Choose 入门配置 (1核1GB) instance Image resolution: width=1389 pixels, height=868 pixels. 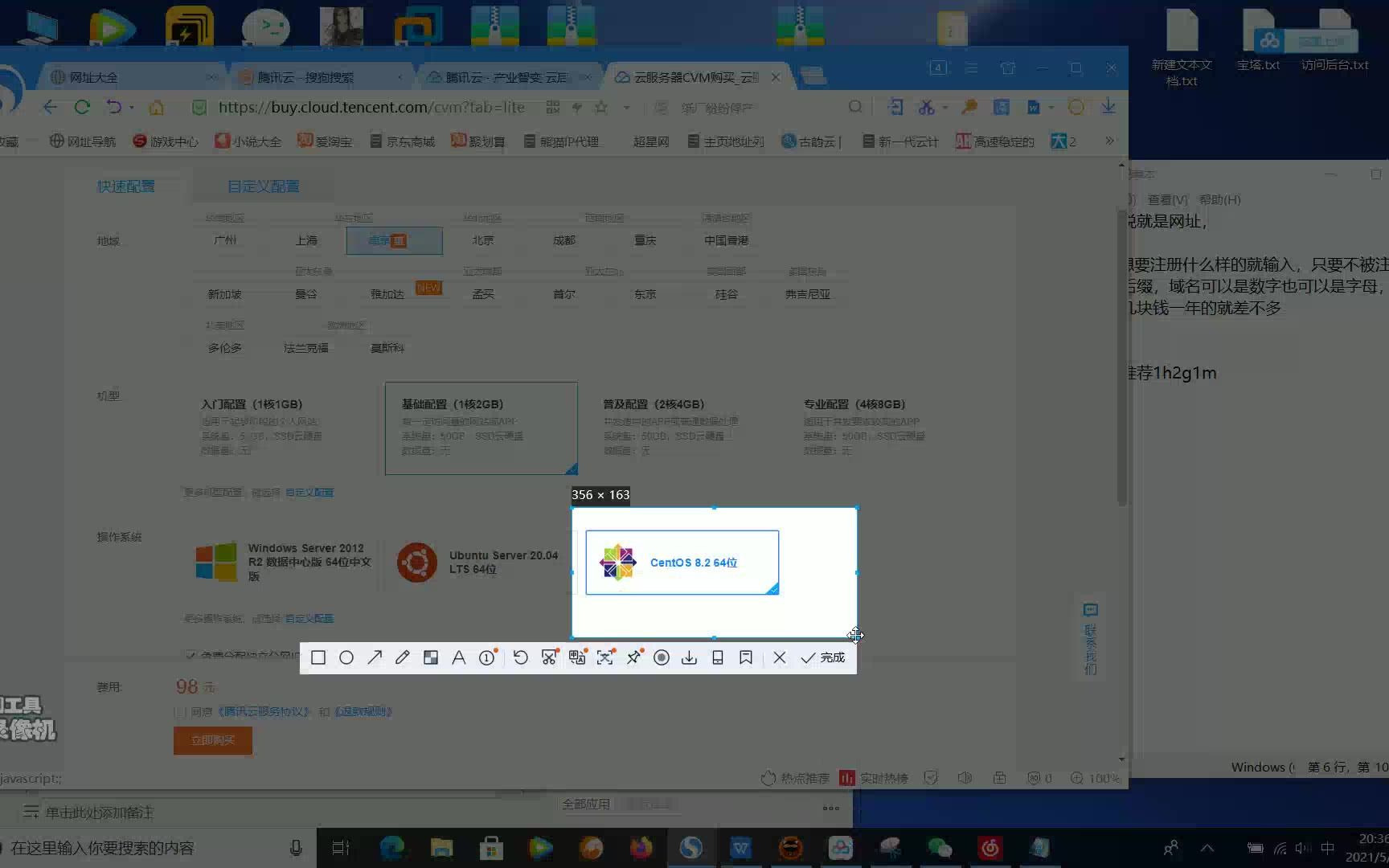tap(280, 428)
